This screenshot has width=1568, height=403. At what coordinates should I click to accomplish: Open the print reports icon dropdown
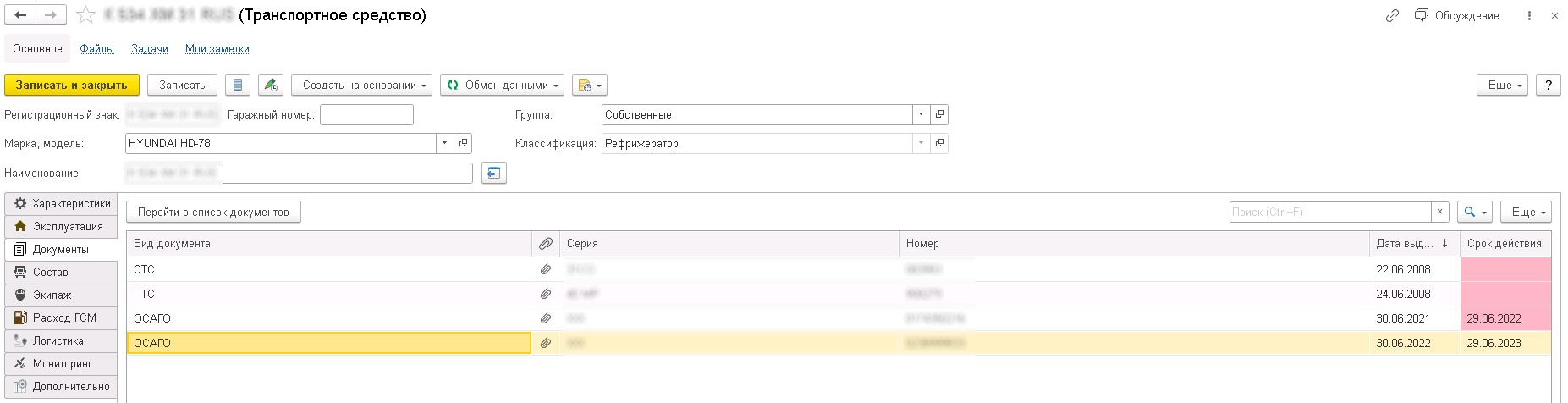tap(590, 85)
